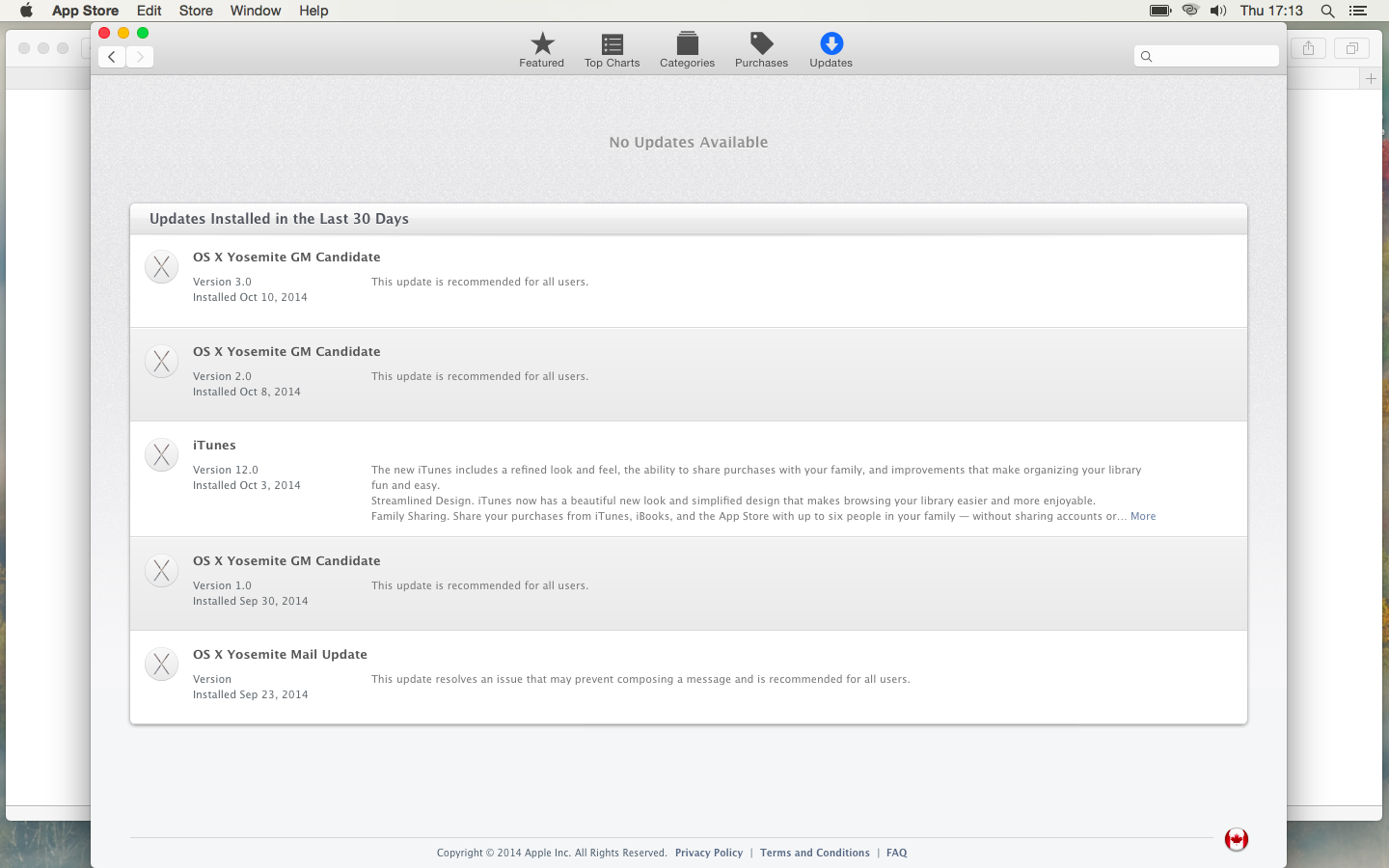Click the network status icon in menu bar
1389x868 pixels.
pos(1190,11)
